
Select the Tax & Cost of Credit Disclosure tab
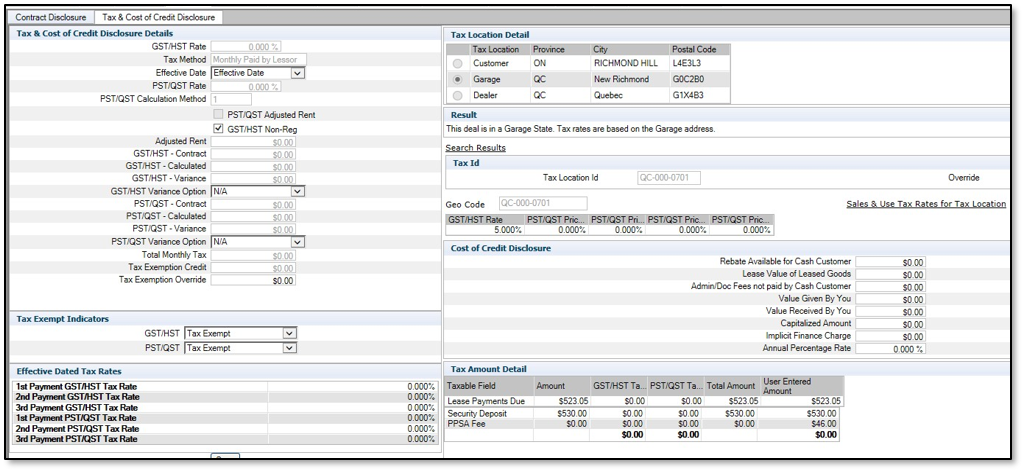pos(157,17)
